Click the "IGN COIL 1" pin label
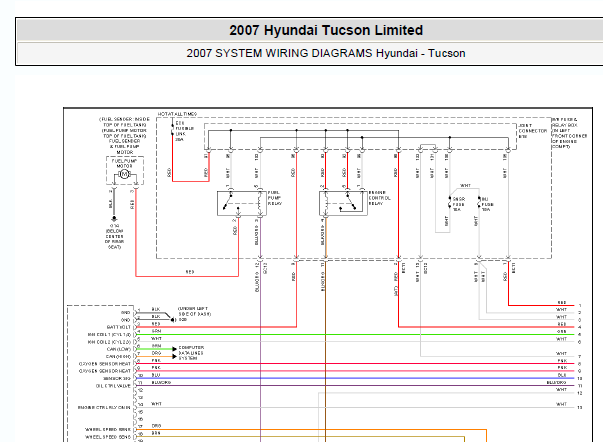Image resolution: width=603 pixels, height=442 pixels. [109, 335]
